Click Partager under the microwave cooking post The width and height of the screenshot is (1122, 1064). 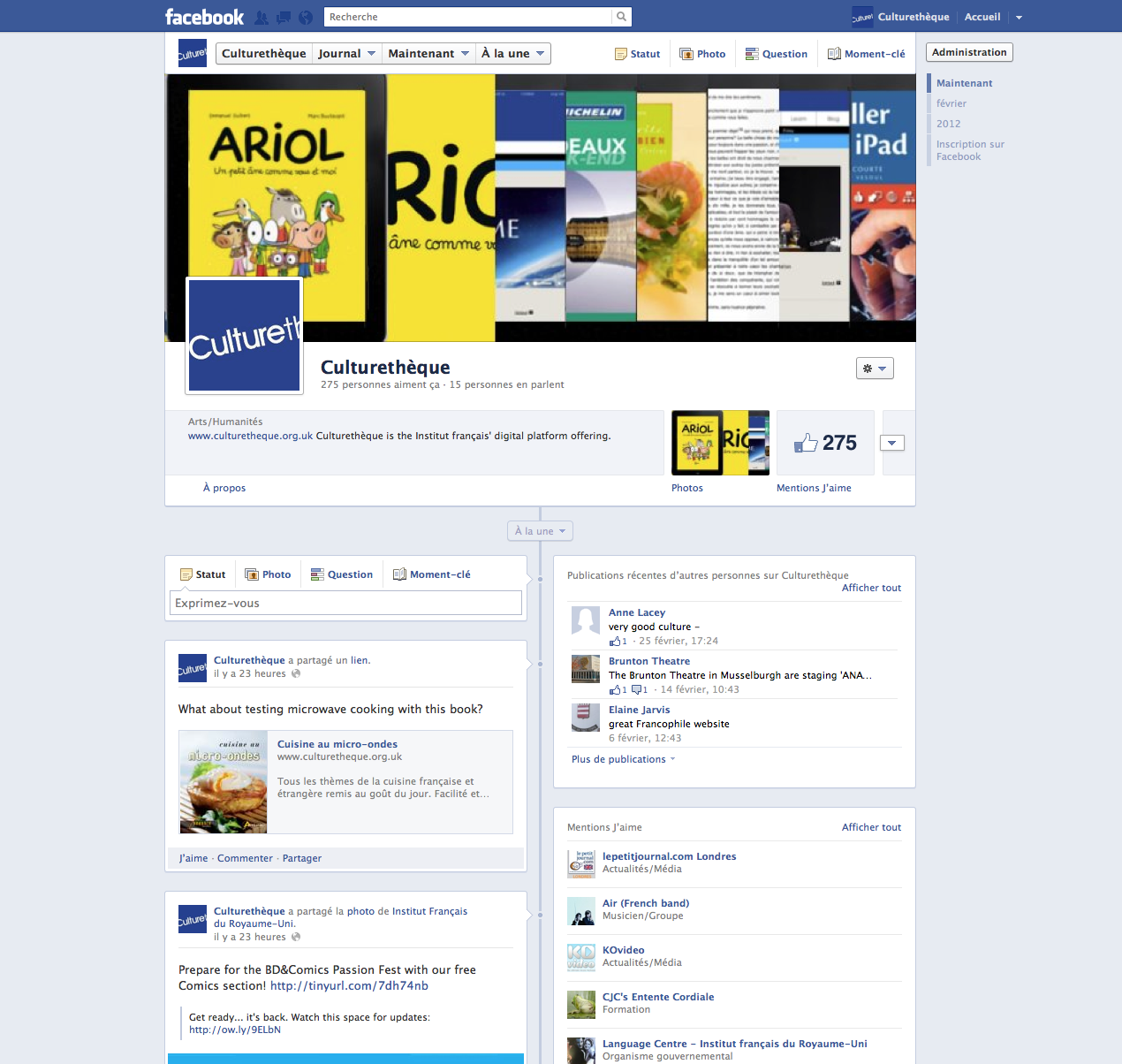tap(301, 858)
